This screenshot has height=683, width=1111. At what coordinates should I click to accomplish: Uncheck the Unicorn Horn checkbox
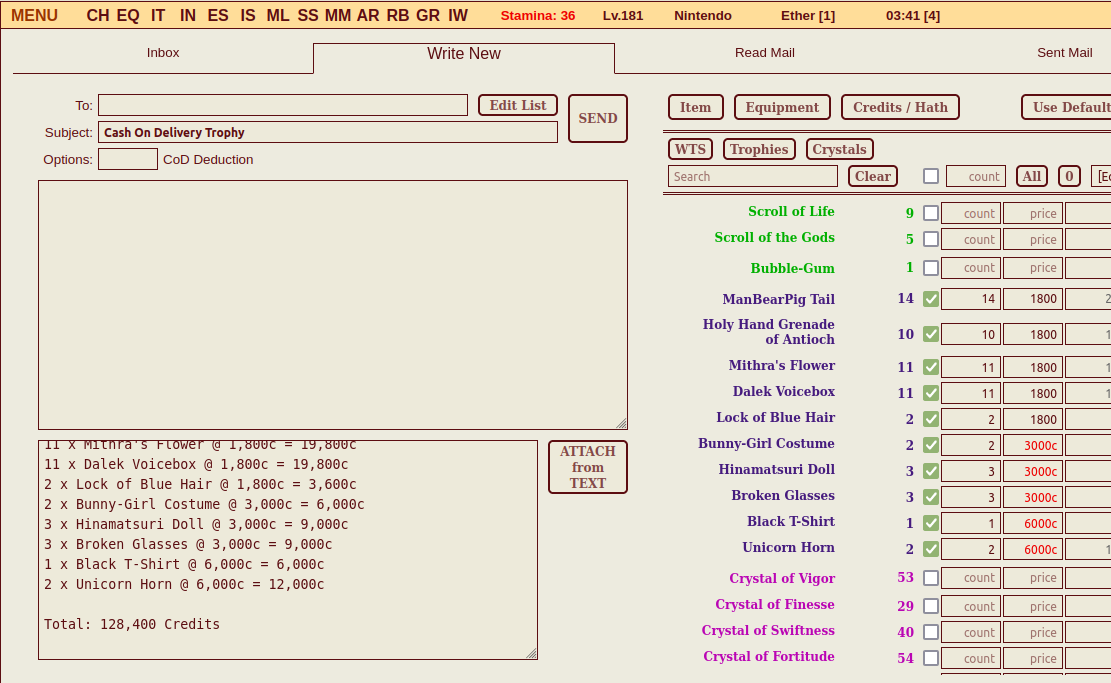[x=931, y=549]
